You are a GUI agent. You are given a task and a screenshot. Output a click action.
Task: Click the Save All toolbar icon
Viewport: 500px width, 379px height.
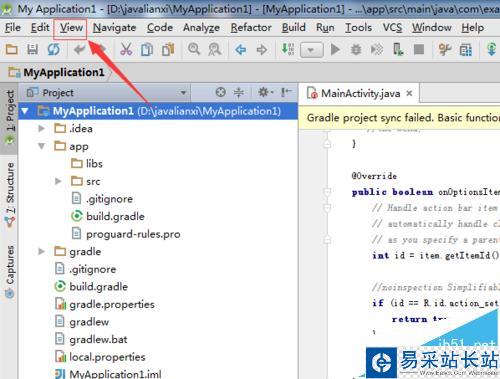[32, 50]
